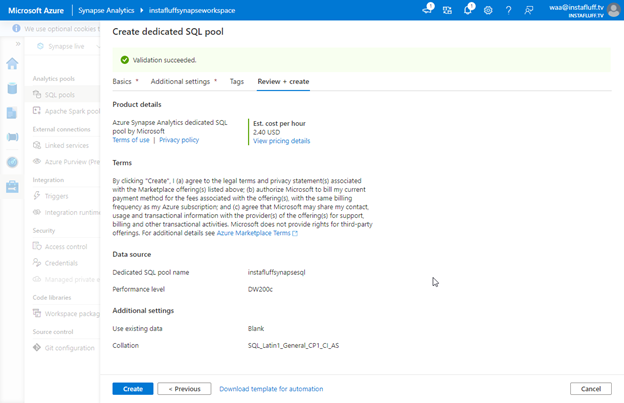Screen dimensions: 624x403
Task: Open the Terms of use link
Action: pos(131,140)
